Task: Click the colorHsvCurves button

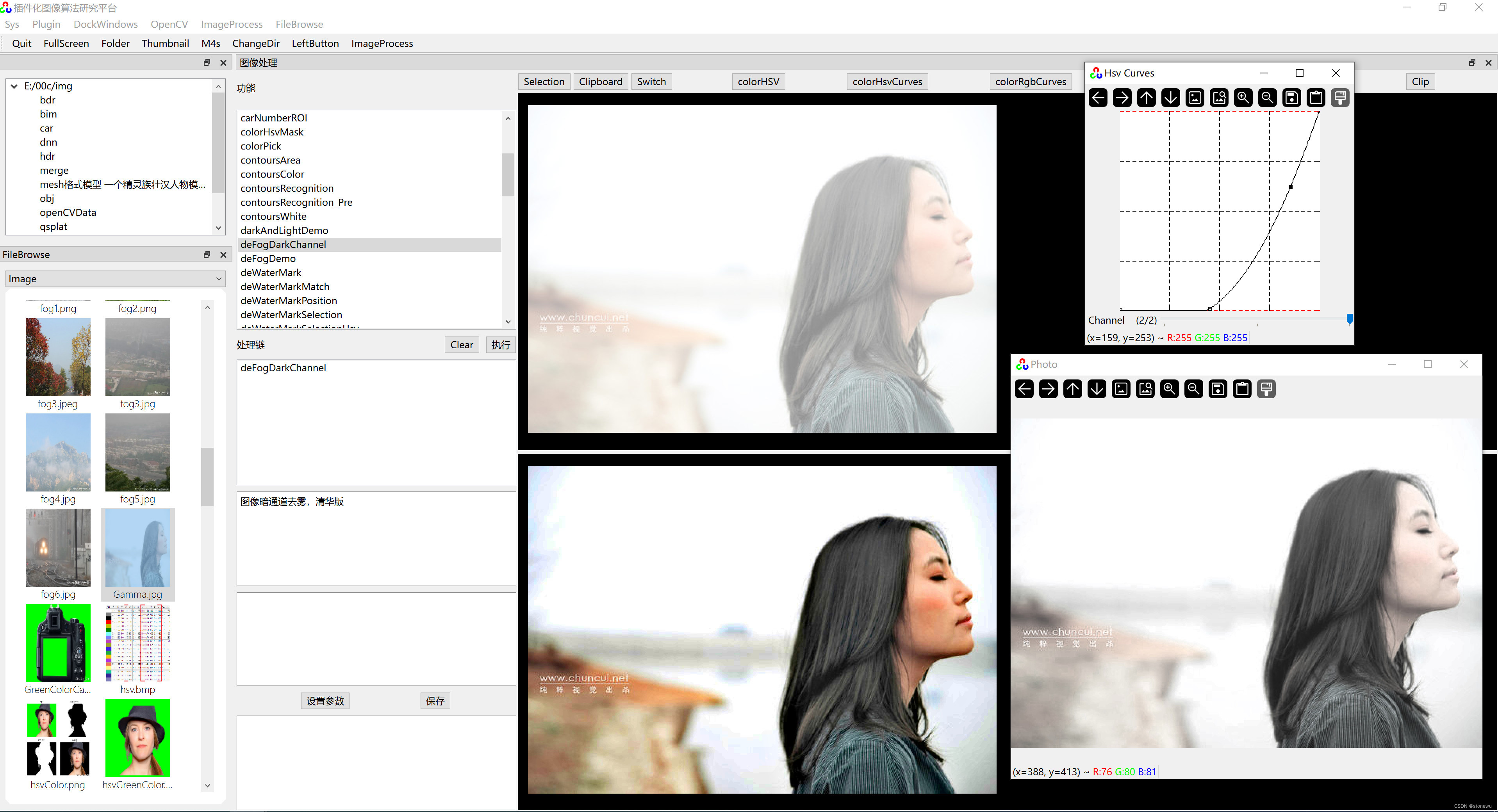Action: point(887,82)
